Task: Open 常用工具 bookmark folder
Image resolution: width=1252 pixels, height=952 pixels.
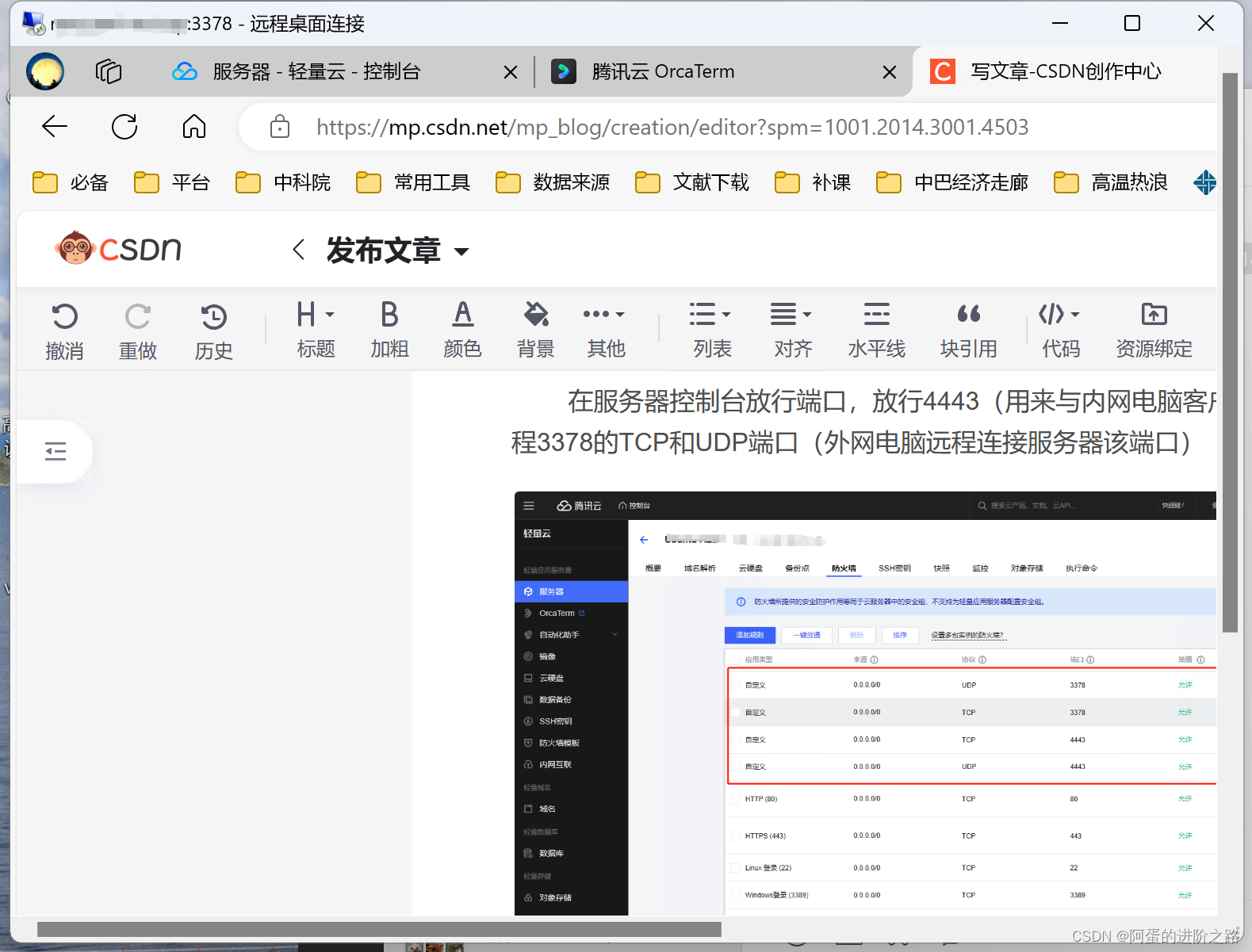Action: (413, 182)
